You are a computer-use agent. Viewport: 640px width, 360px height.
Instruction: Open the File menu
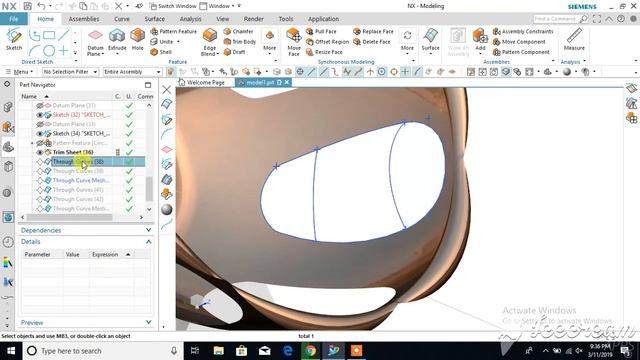coord(14,19)
